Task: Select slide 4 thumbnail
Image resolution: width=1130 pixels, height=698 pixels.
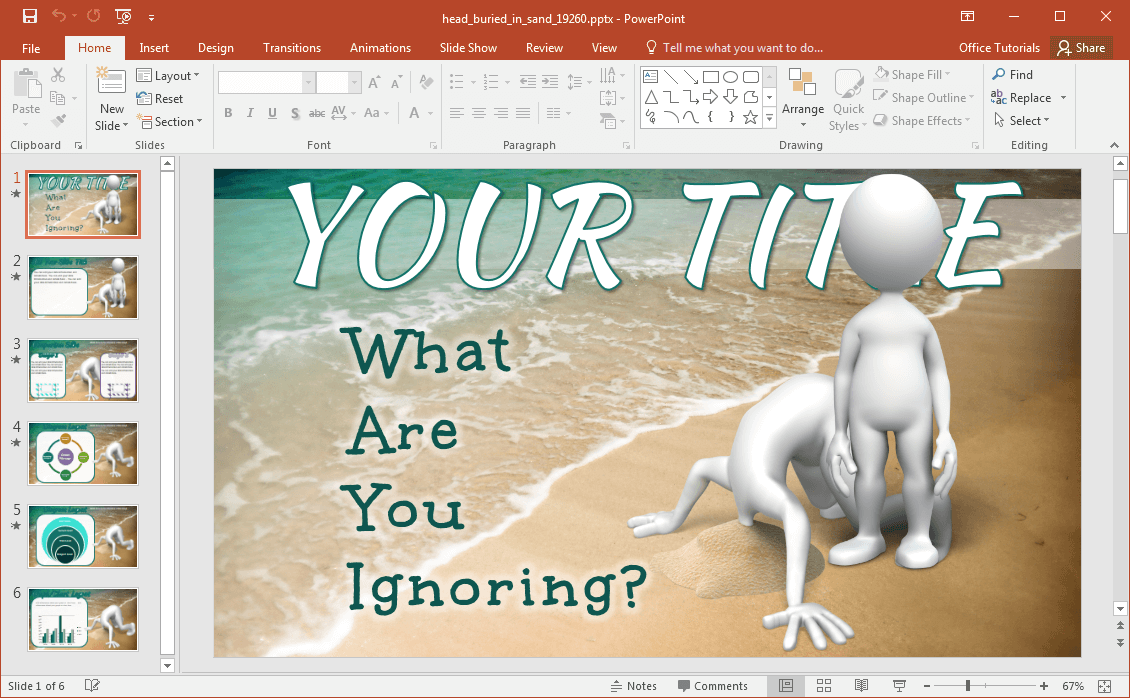Action: coord(83,453)
